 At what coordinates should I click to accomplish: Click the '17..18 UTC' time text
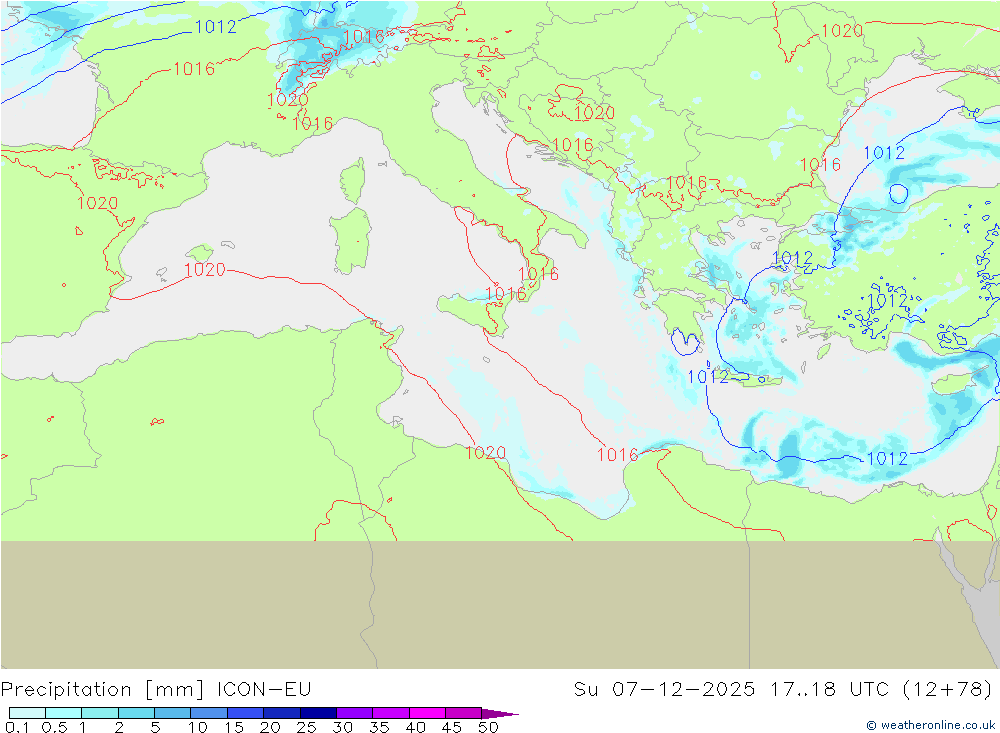(x=829, y=690)
